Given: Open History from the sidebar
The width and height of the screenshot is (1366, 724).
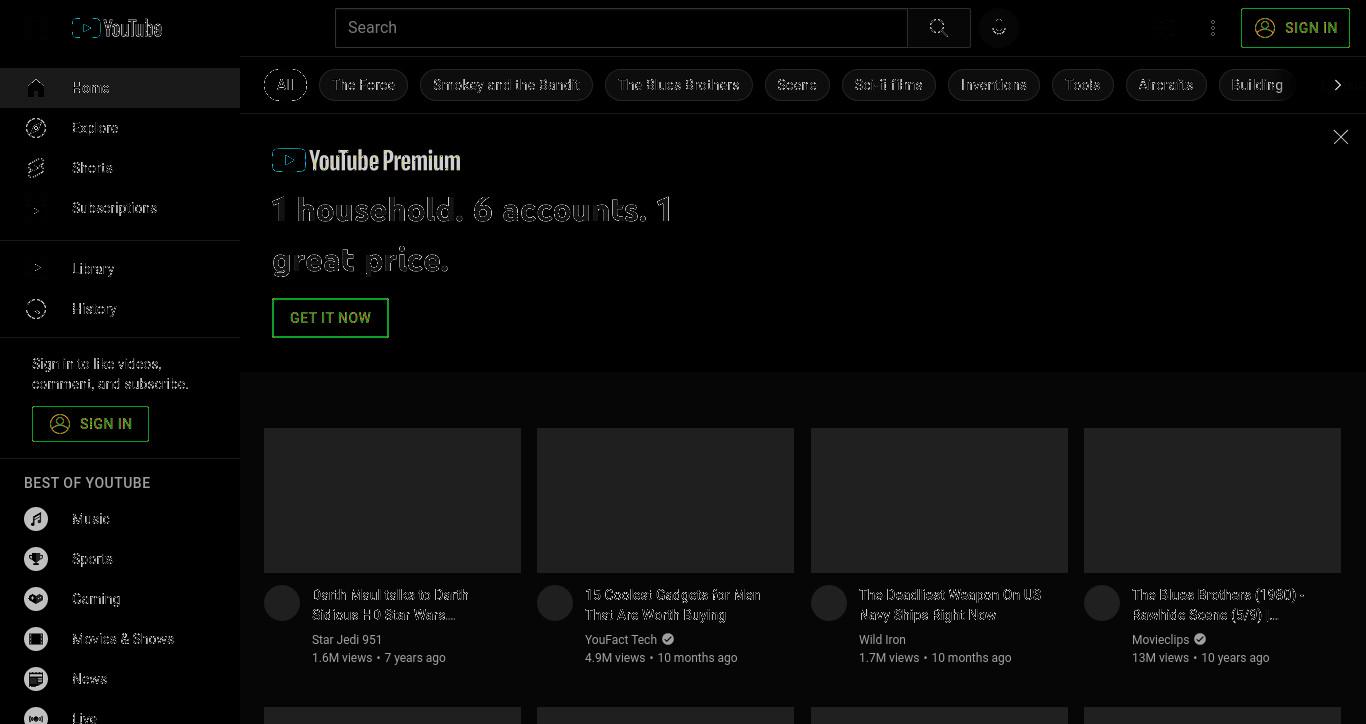Looking at the screenshot, I should click(120, 309).
